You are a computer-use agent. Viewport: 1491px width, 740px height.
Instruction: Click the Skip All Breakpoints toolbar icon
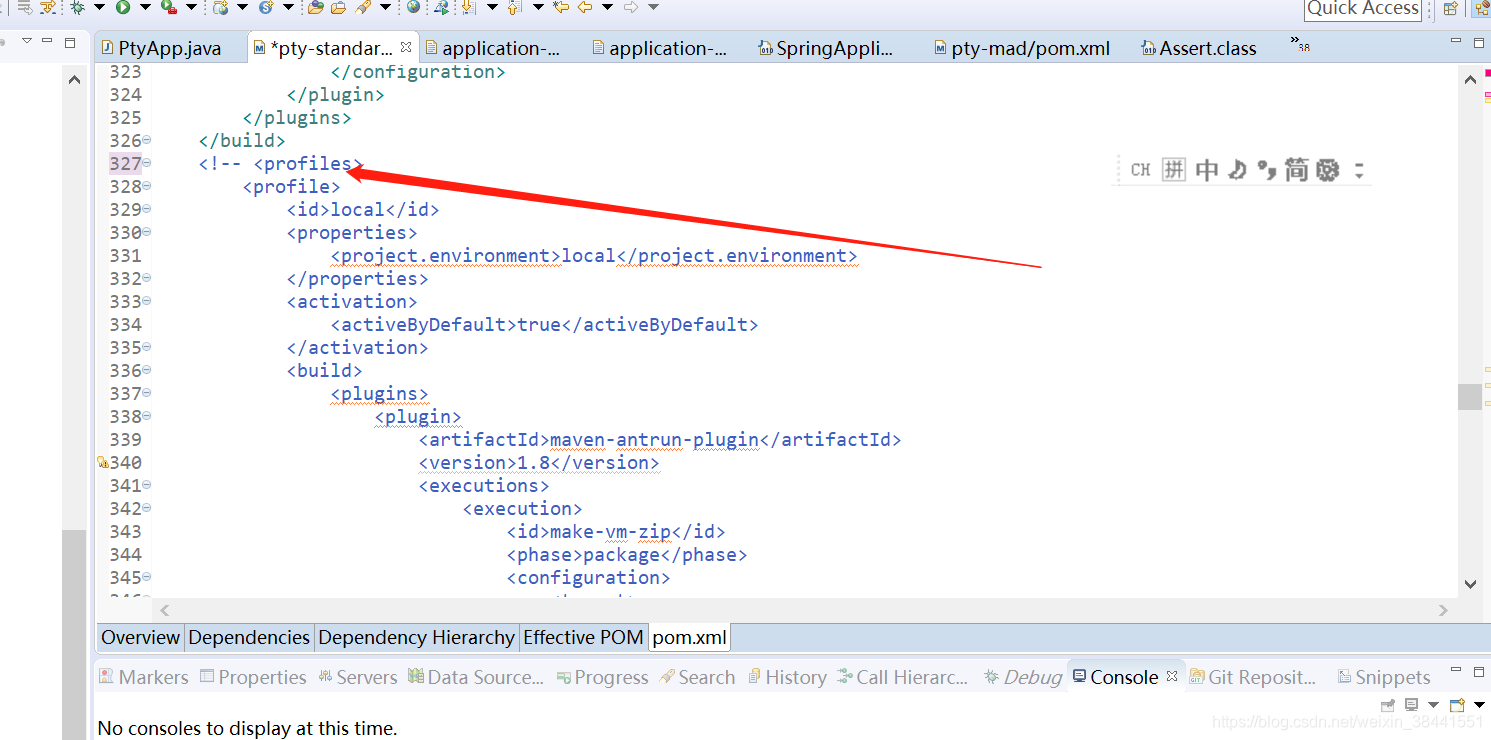(x=24, y=7)
